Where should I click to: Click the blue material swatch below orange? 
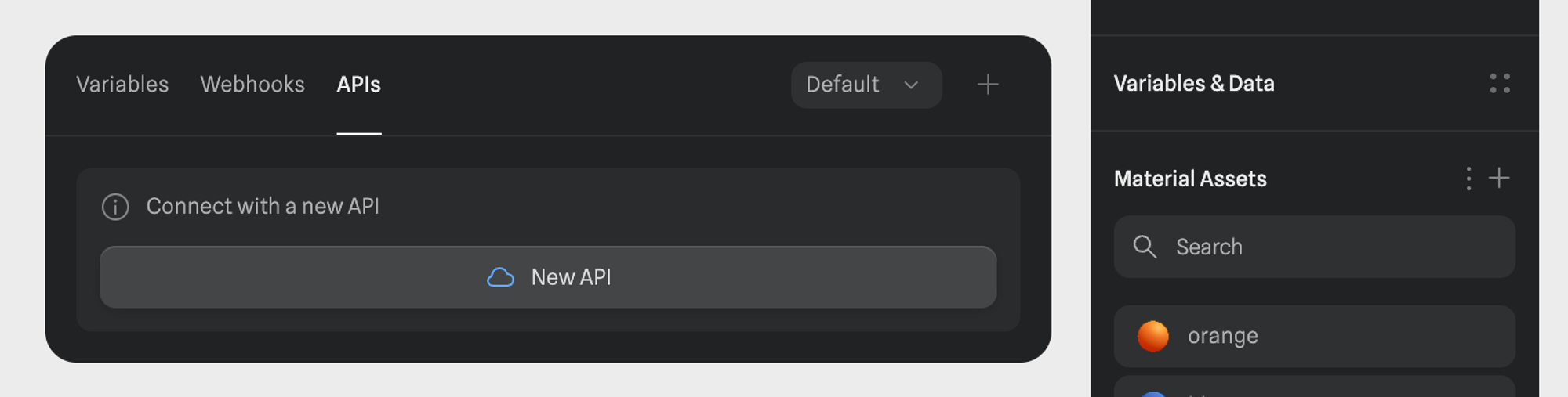tap(1153, 393)
